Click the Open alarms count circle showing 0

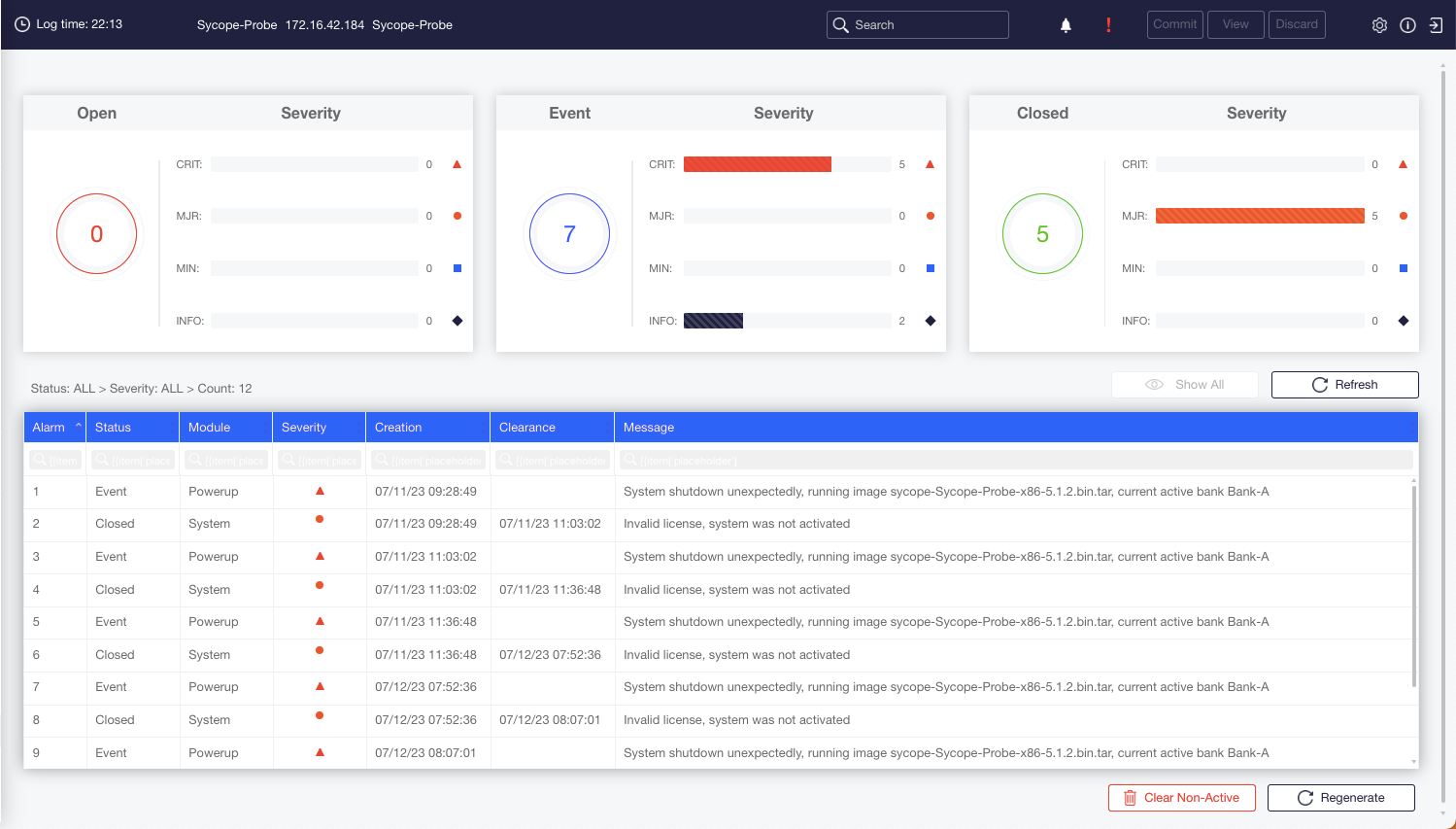coord(96,233)
